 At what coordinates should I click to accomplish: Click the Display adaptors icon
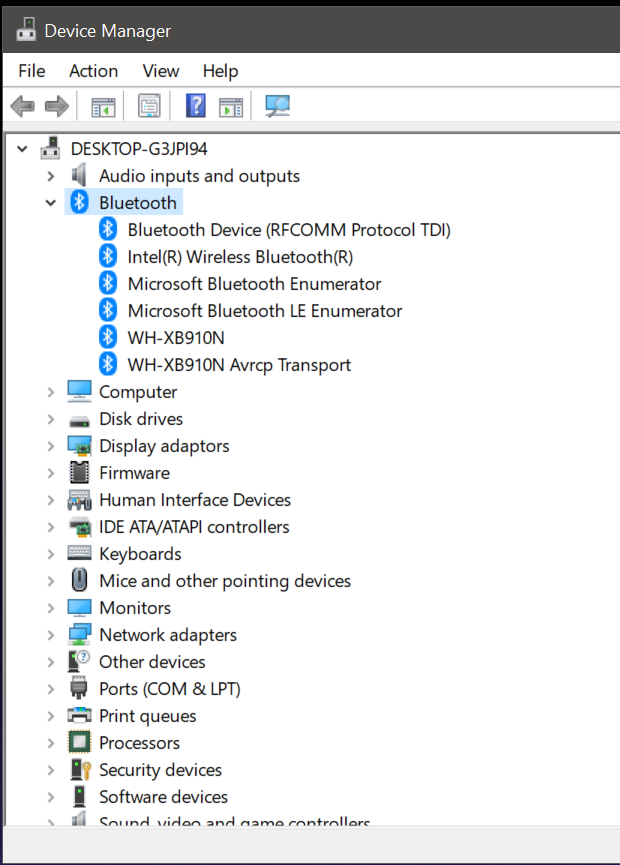79,446
